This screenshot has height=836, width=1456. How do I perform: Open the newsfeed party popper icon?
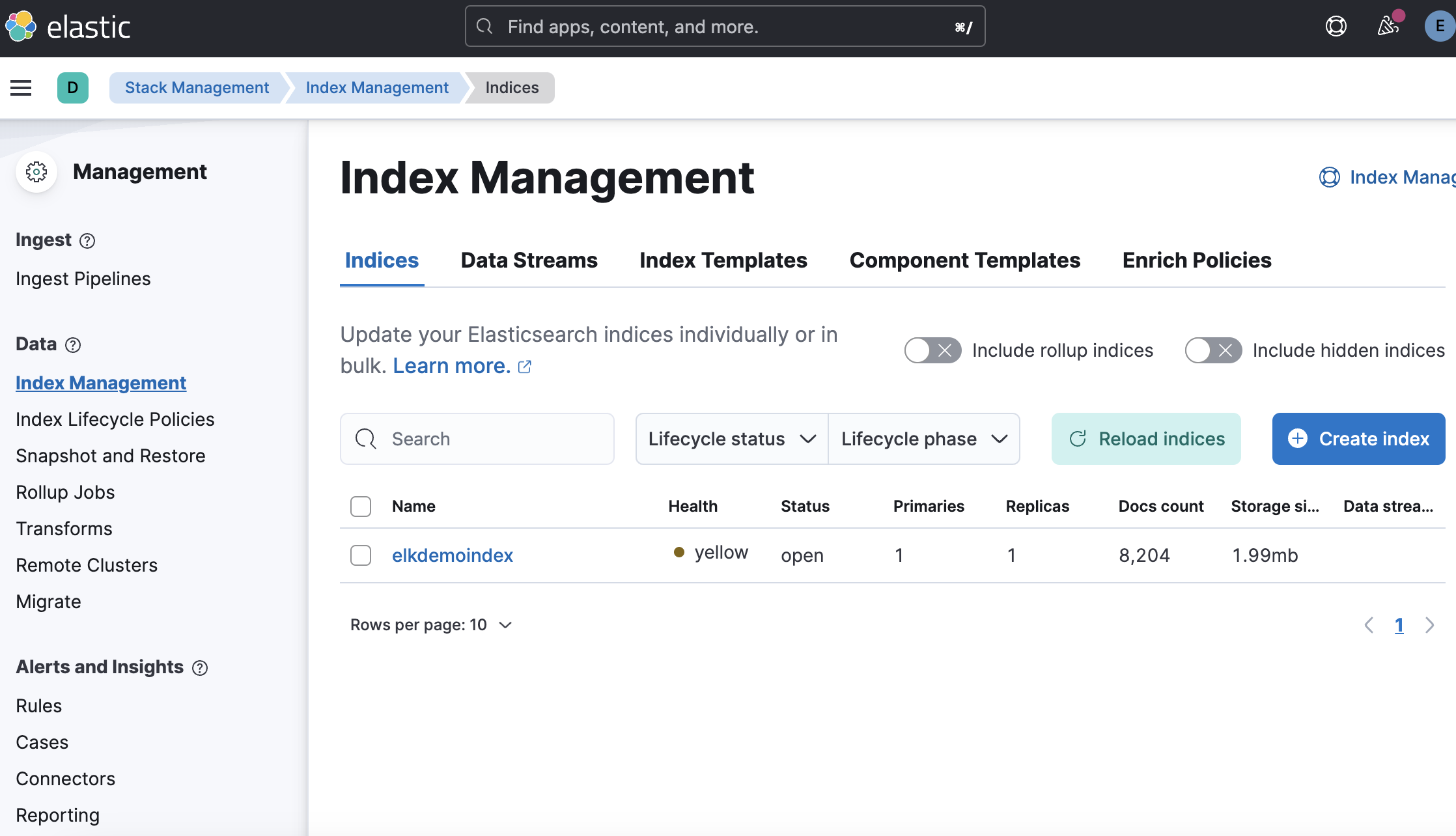(x=1388, y=26)
